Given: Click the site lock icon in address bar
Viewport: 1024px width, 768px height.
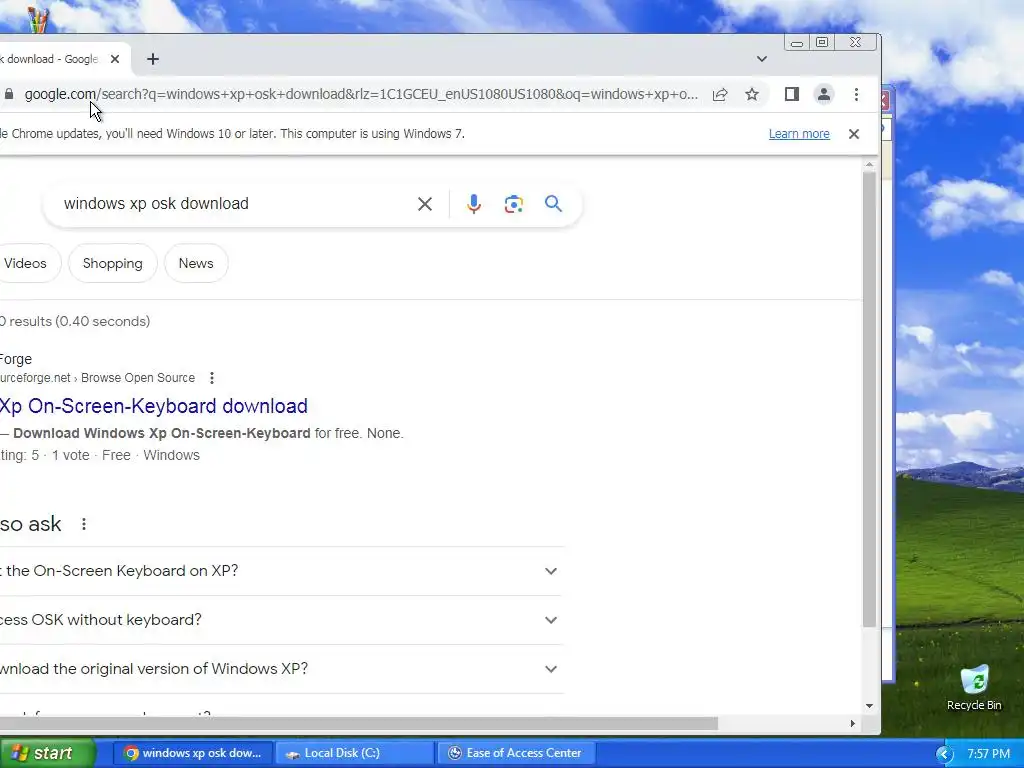Looking at the screenshot, I should (9, 94).
